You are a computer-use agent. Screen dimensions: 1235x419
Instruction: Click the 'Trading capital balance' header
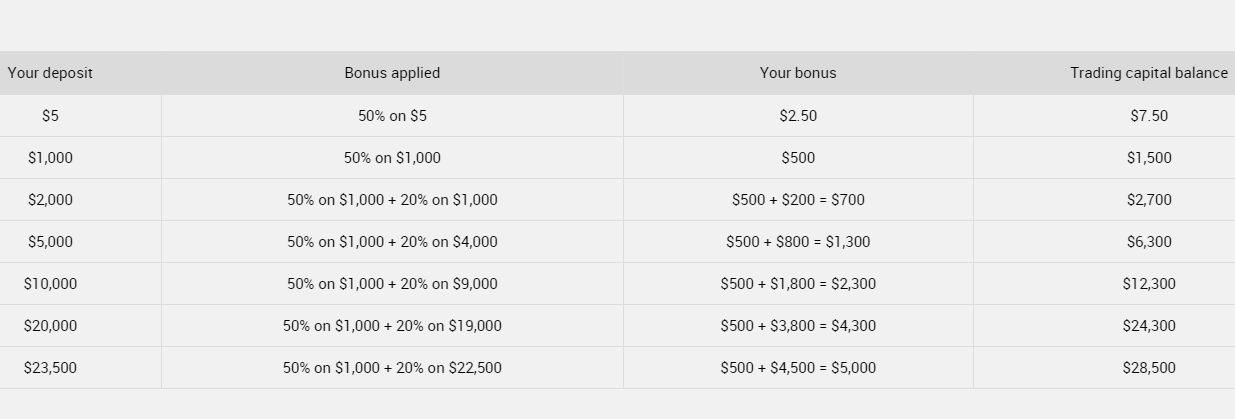click(1149, 73)
